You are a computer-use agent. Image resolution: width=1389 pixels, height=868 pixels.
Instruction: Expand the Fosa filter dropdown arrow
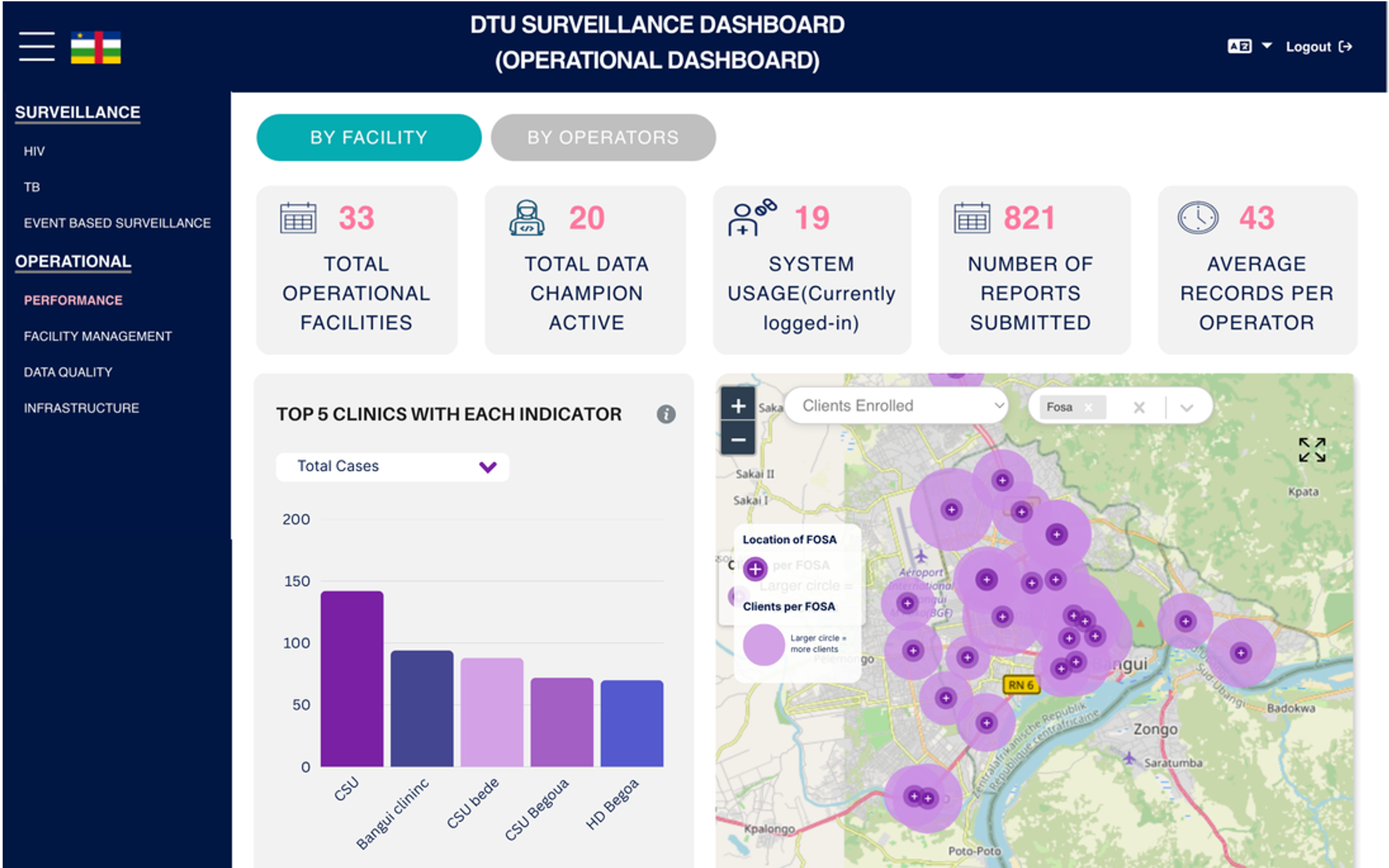1187,407
